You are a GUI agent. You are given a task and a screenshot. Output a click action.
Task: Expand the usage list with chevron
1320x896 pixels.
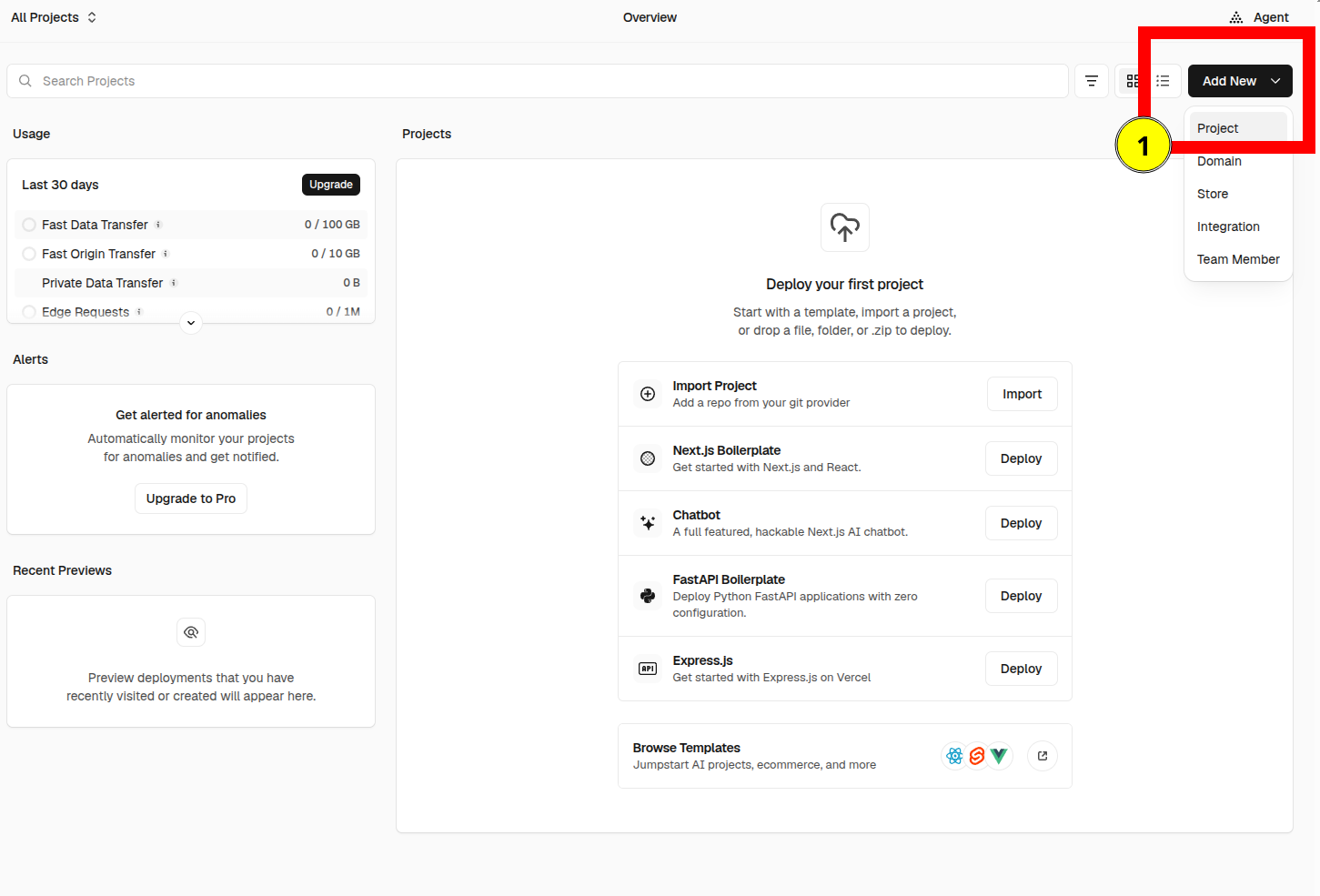click(x=191, y=323)
